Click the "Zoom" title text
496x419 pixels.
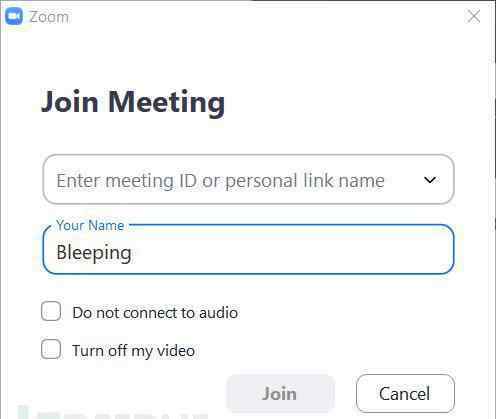point(49,17)
